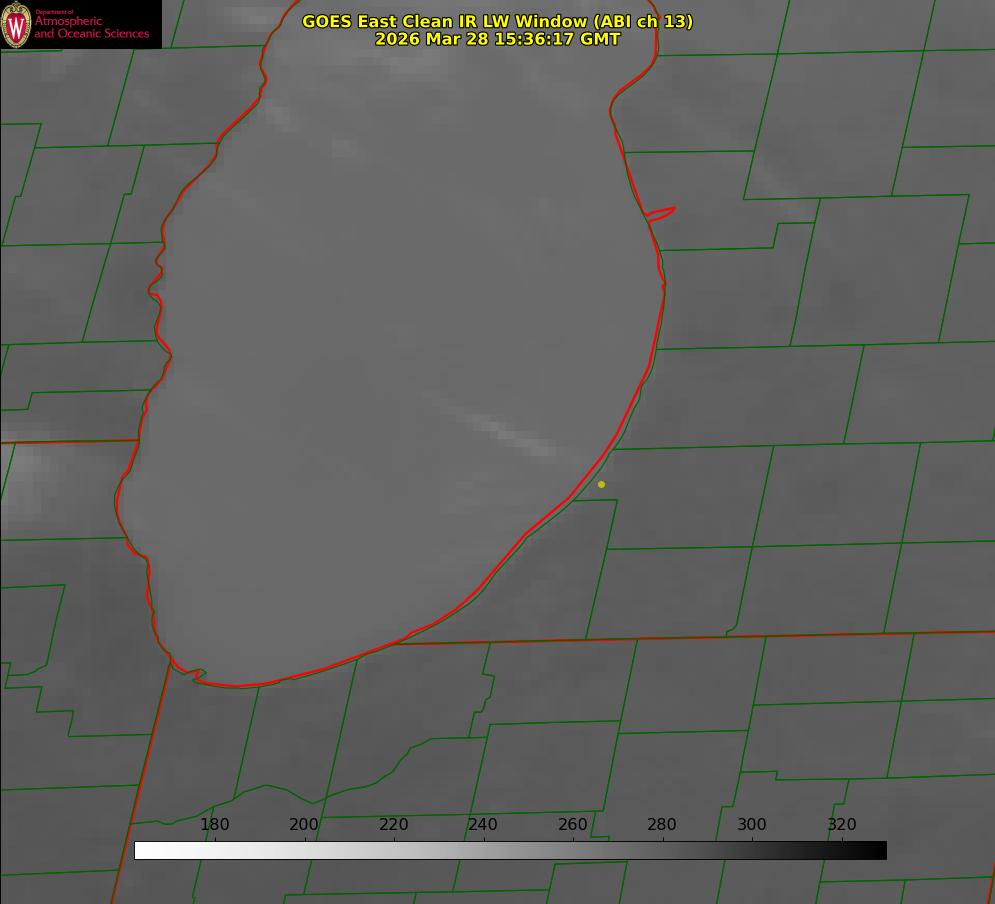Viewport: 995px width, 904px height.
Task: Click the 240 colorbar tick label
Action: tap(483, 825)
